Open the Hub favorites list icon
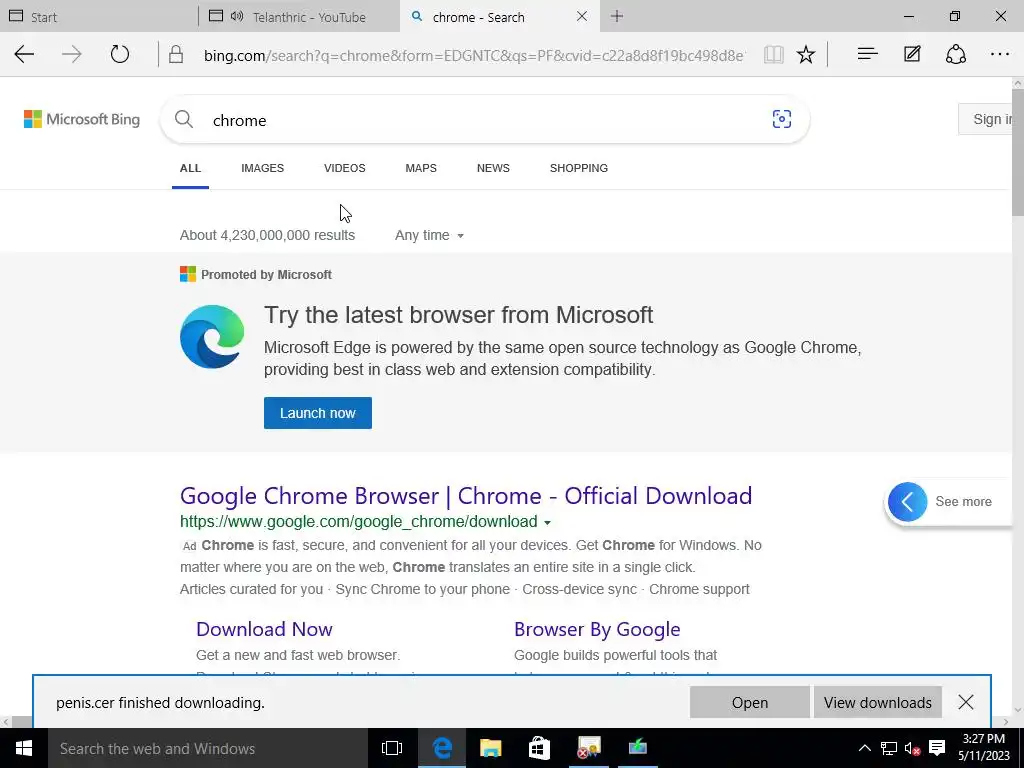1024x768 pixels. click(867, 54)
